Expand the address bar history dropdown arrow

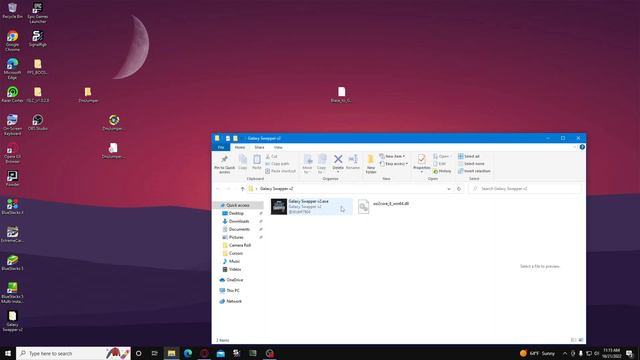pyautogui.click(x=449, y=189)
